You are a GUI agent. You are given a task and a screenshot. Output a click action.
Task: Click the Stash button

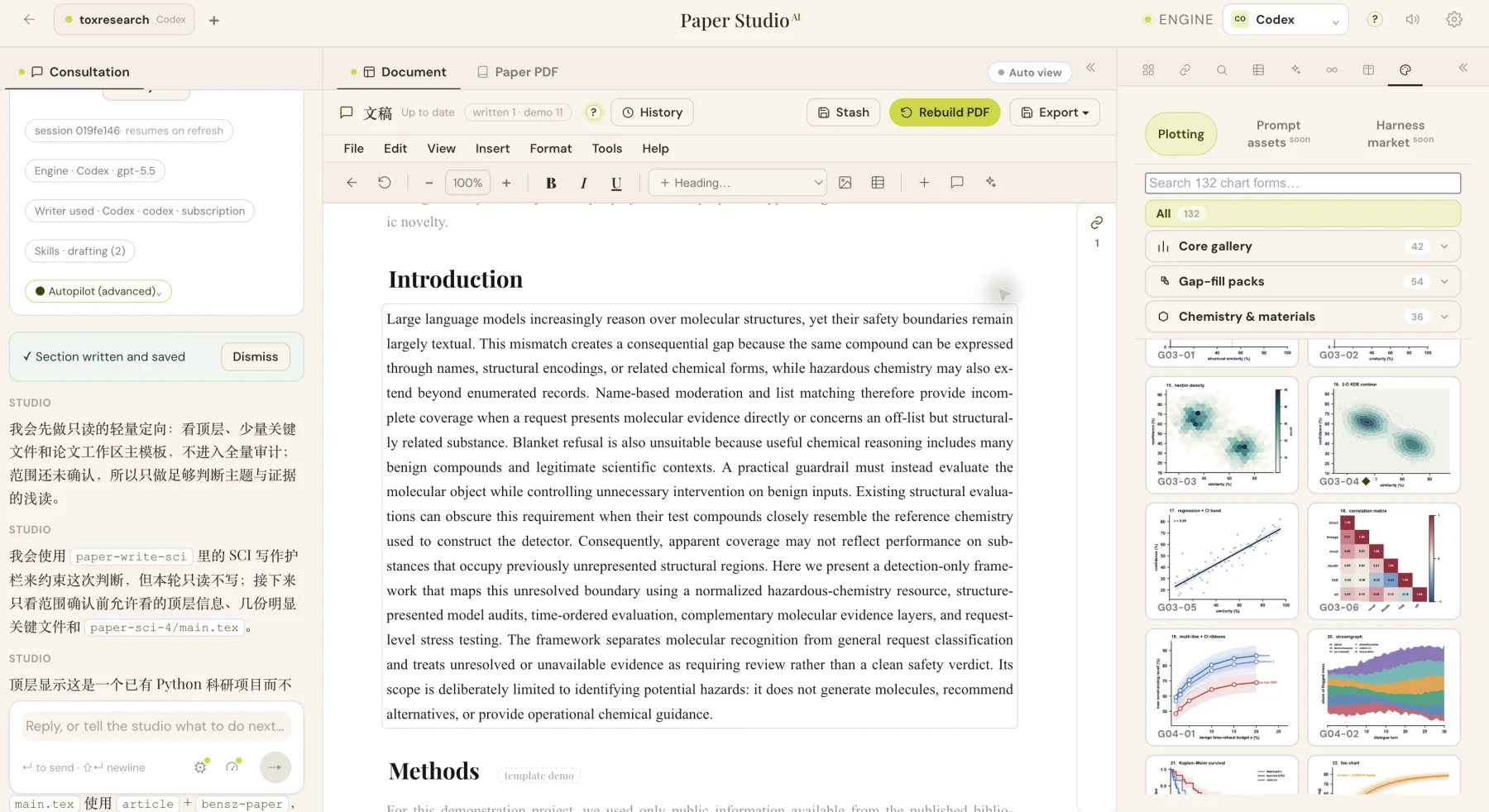point(843,112)
